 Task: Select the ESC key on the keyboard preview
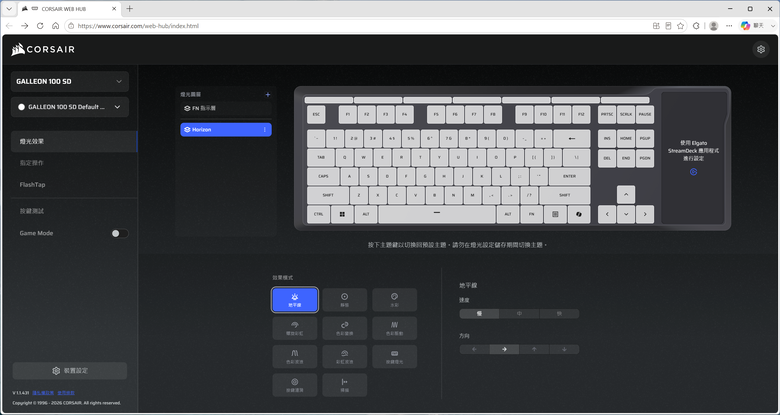pos(316,114)
